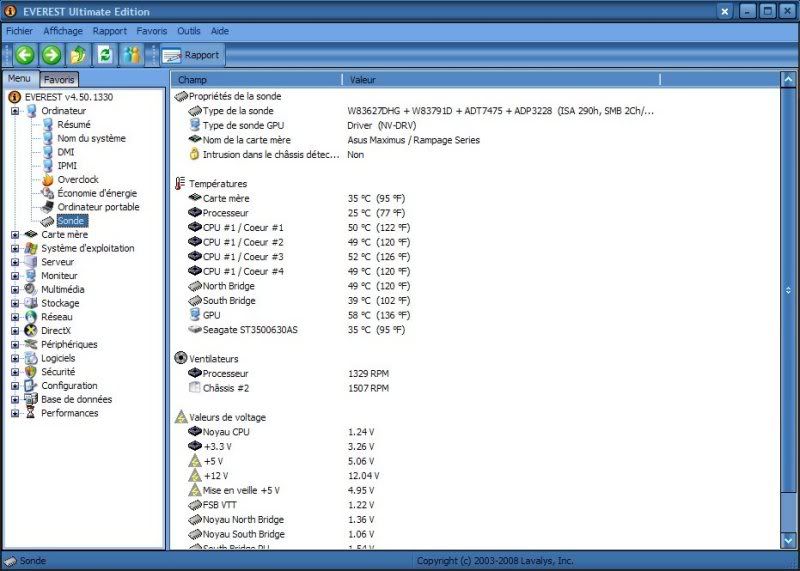Open the Affichage menu
The height and width of the screenshot is (571, 800).
(63, 31)
